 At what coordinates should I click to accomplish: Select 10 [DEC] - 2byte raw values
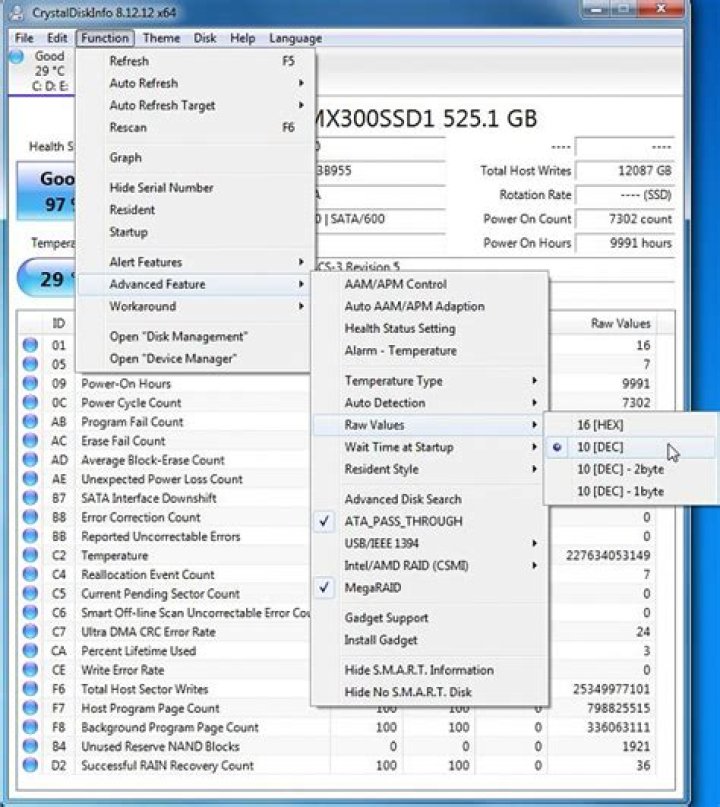point(630,469)
